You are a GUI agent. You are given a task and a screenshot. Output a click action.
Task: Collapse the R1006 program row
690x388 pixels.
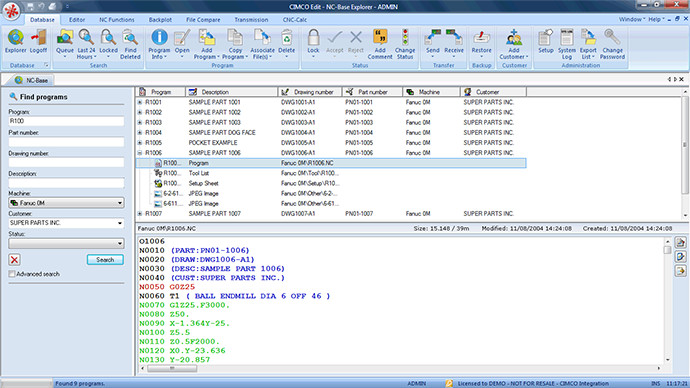coord(140,153)
